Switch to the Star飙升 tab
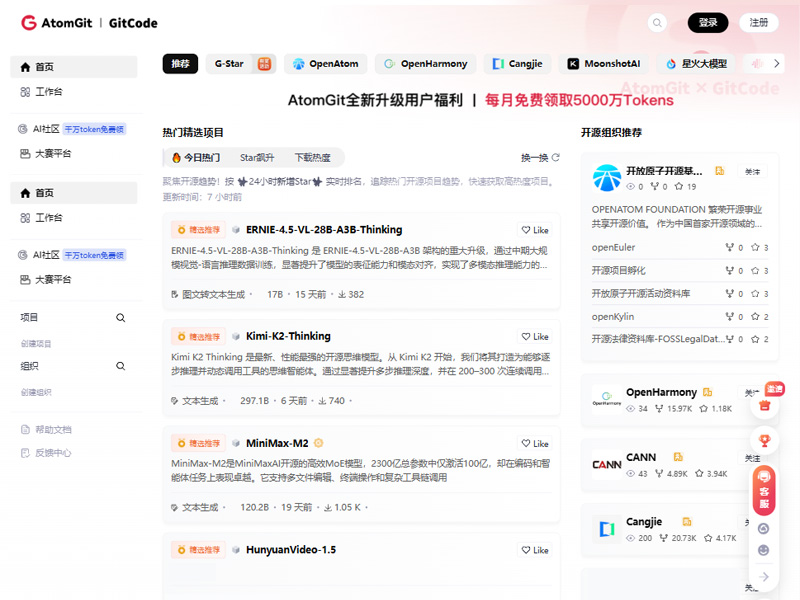The image size is (800, 600). tap(257, 158)
